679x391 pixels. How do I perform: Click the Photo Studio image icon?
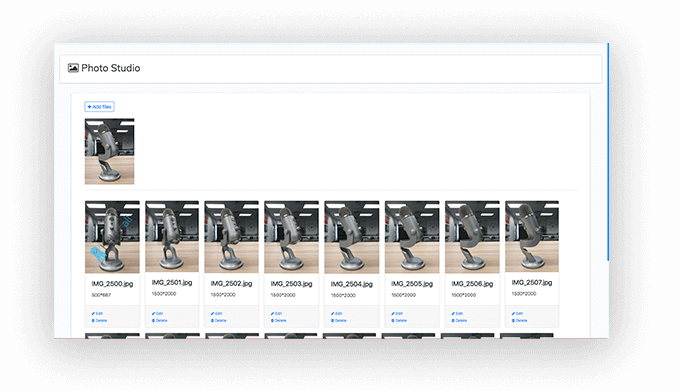tap(73, 68)
